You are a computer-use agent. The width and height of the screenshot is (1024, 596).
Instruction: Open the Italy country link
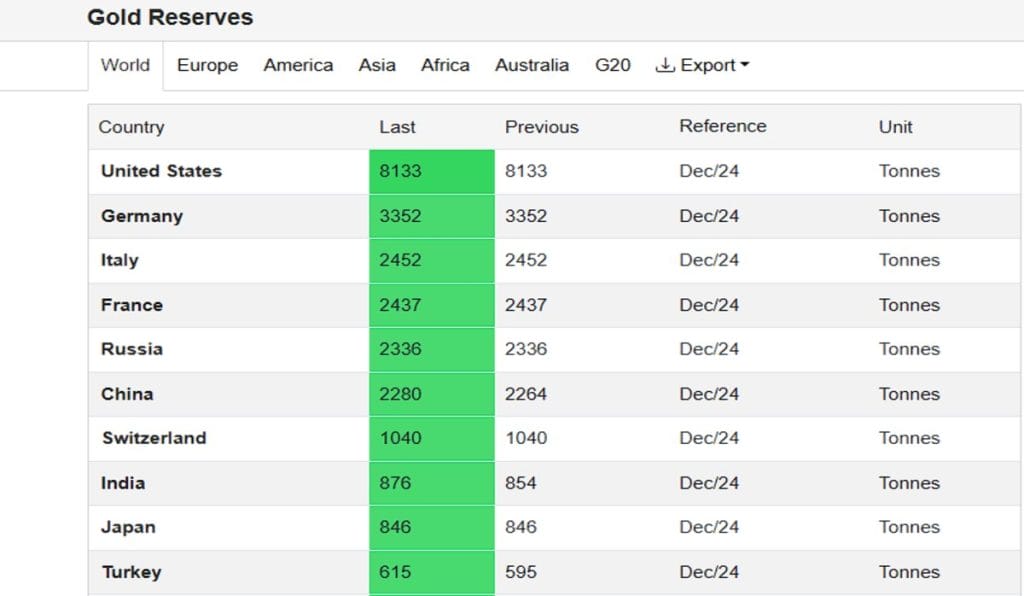pyautogui.click(x=120, y=260)
